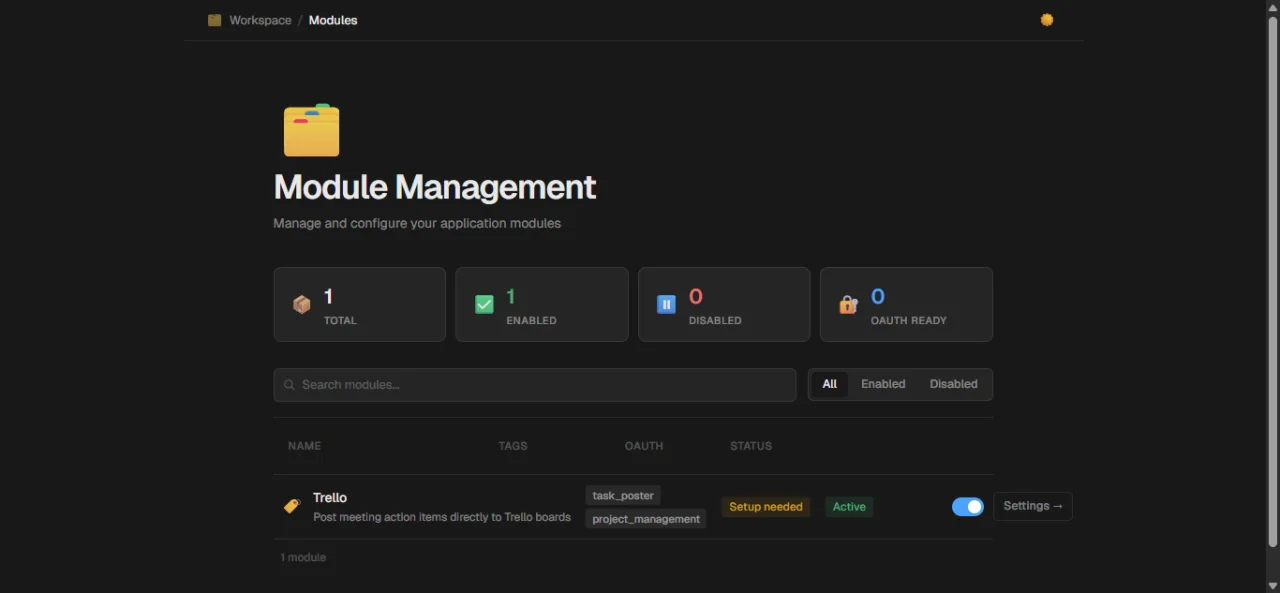Select the All filter tab
1280x593 pixels.
pos(830,384)
